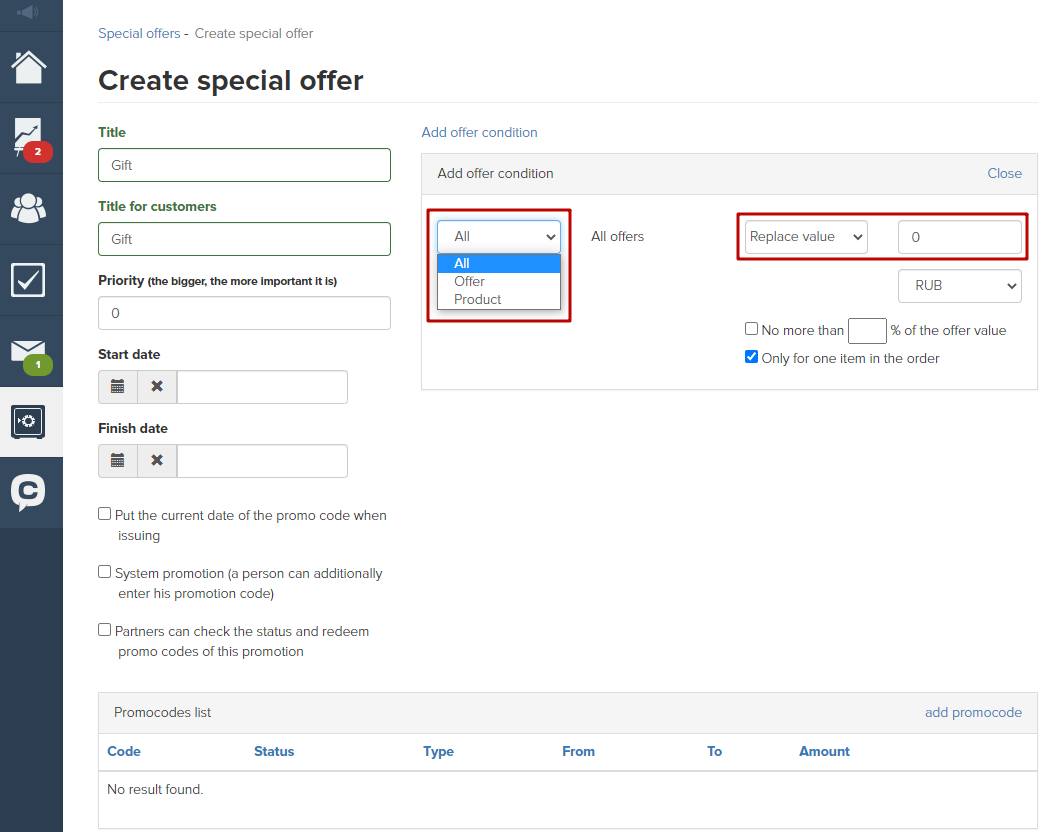Click the 'All offers' text
Image resolution: width=1060 pixels, height=832 pixels.
click(617, 237)
